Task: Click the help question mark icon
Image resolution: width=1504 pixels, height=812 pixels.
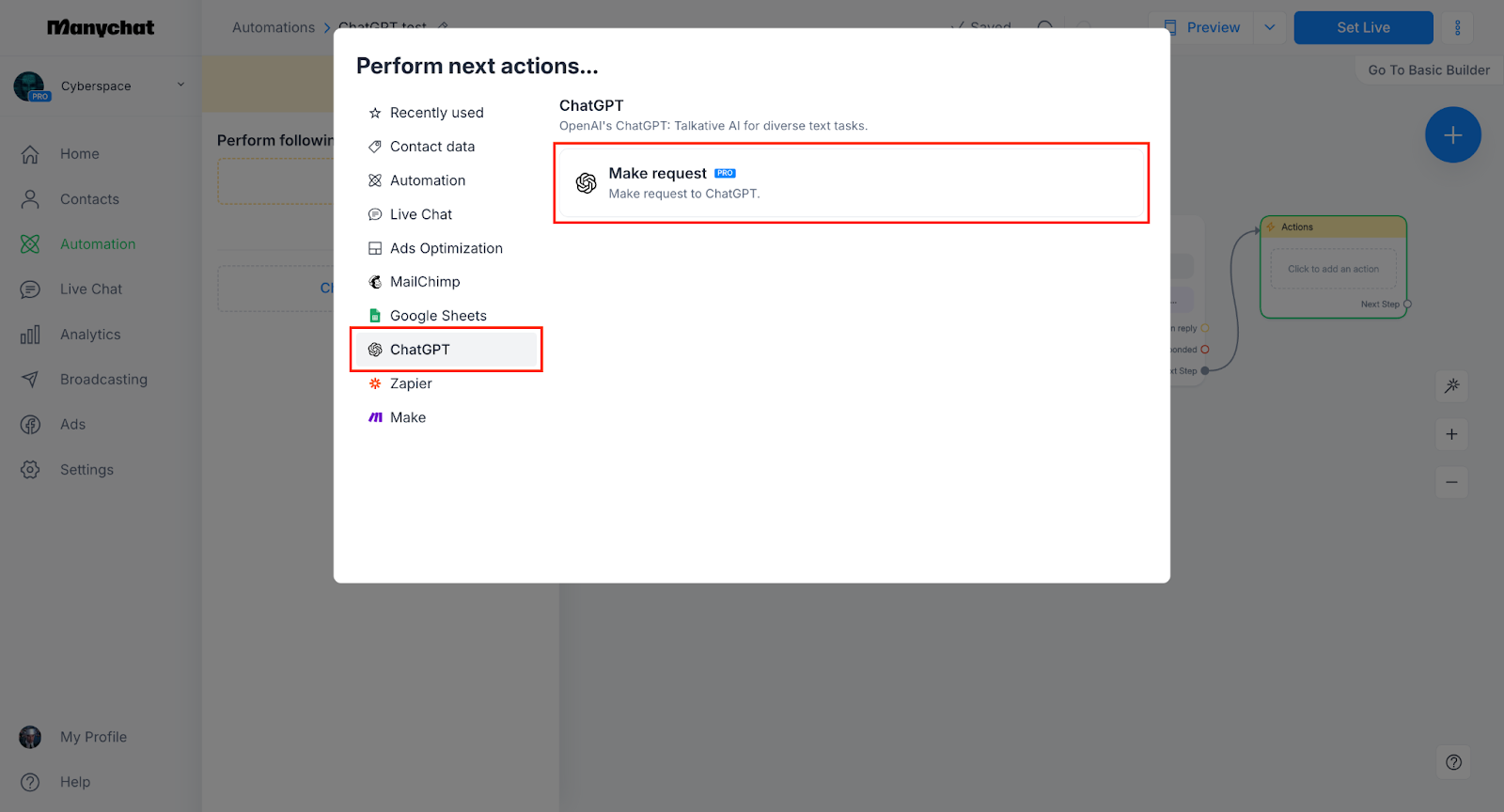Action: pos(1453,762)
